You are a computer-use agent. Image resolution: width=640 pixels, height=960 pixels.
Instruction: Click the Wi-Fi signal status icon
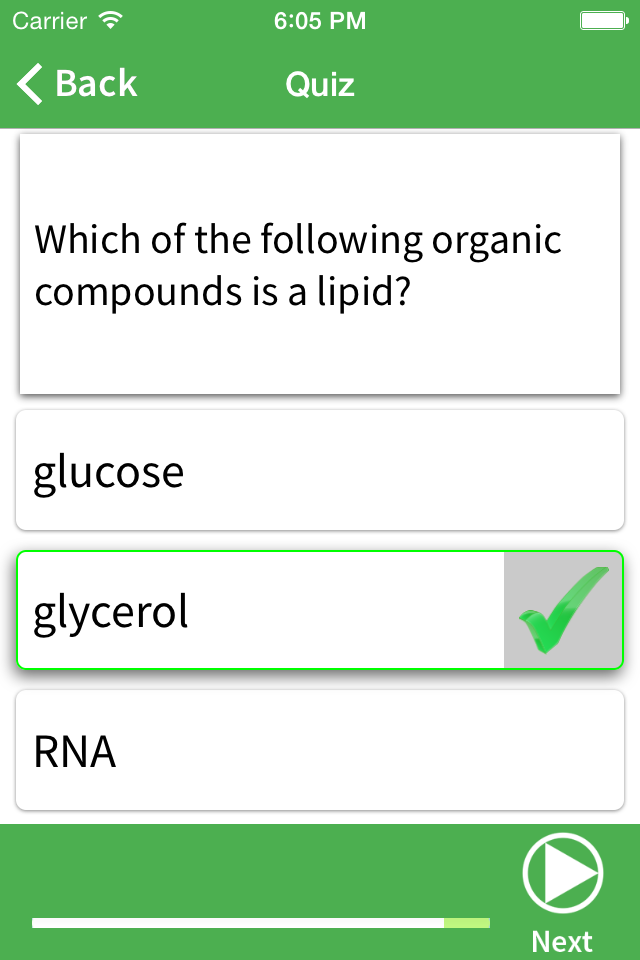coord(112,19)
